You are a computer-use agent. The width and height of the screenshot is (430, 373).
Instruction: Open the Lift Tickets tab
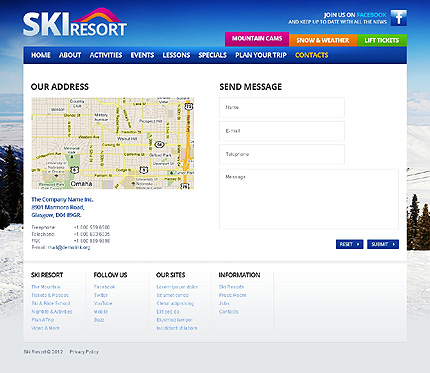382,40
